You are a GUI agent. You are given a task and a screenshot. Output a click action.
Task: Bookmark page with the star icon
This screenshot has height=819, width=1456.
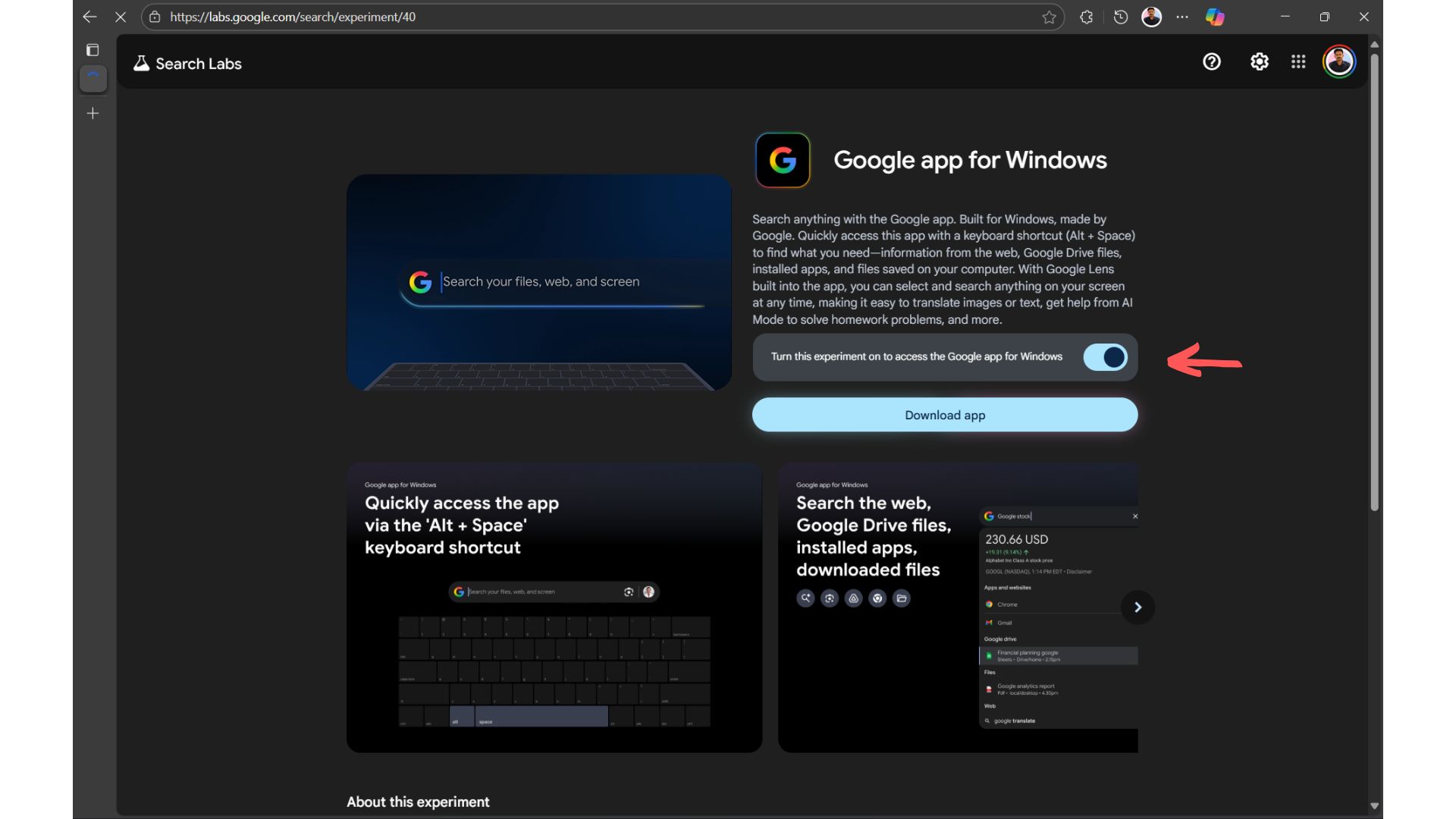coord(1049,17)
